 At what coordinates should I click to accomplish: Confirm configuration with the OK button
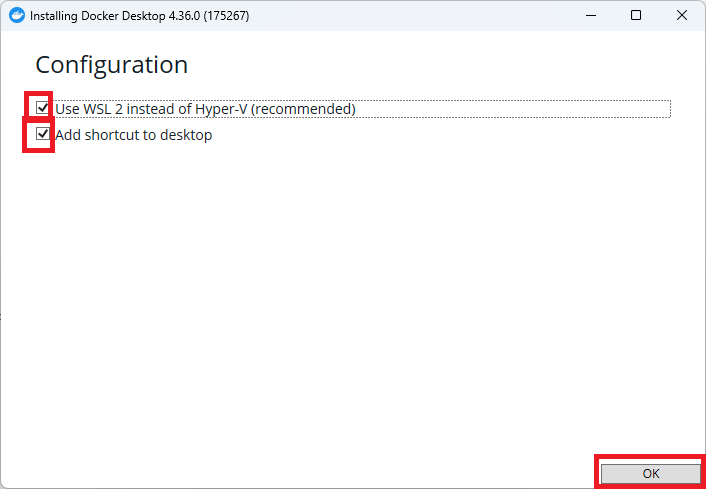coord(651,473)
